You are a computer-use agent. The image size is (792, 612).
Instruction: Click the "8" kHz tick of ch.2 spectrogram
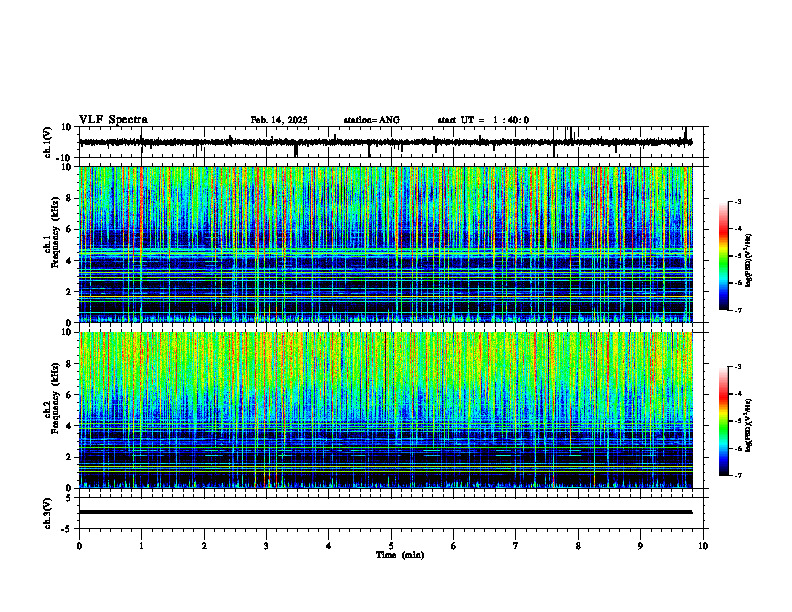69,364
